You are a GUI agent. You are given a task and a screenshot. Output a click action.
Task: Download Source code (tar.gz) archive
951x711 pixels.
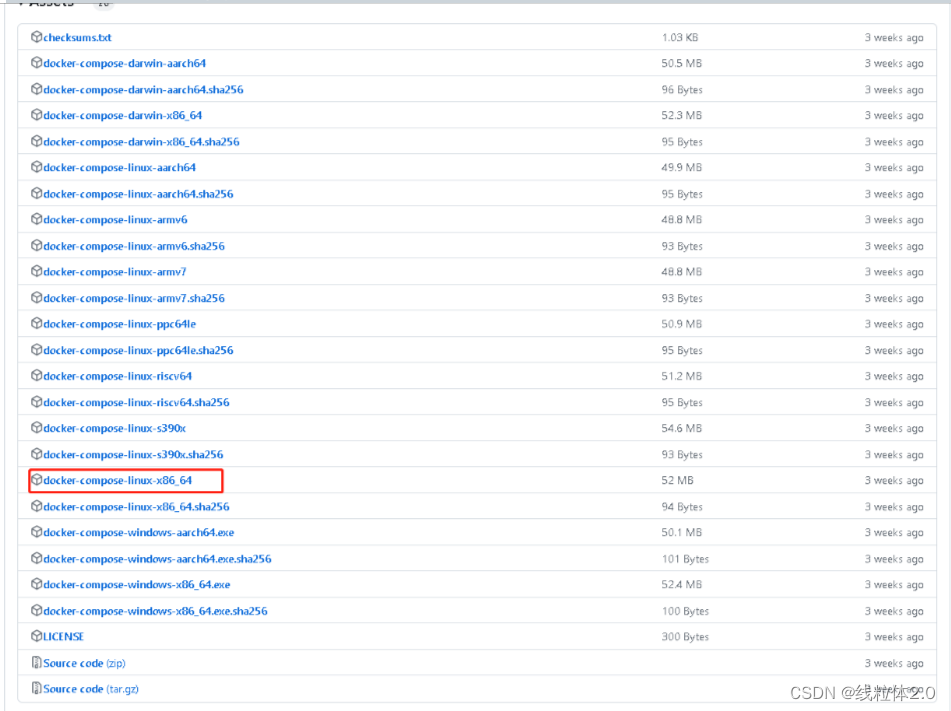pyautogui.click(x=91, y=689)
